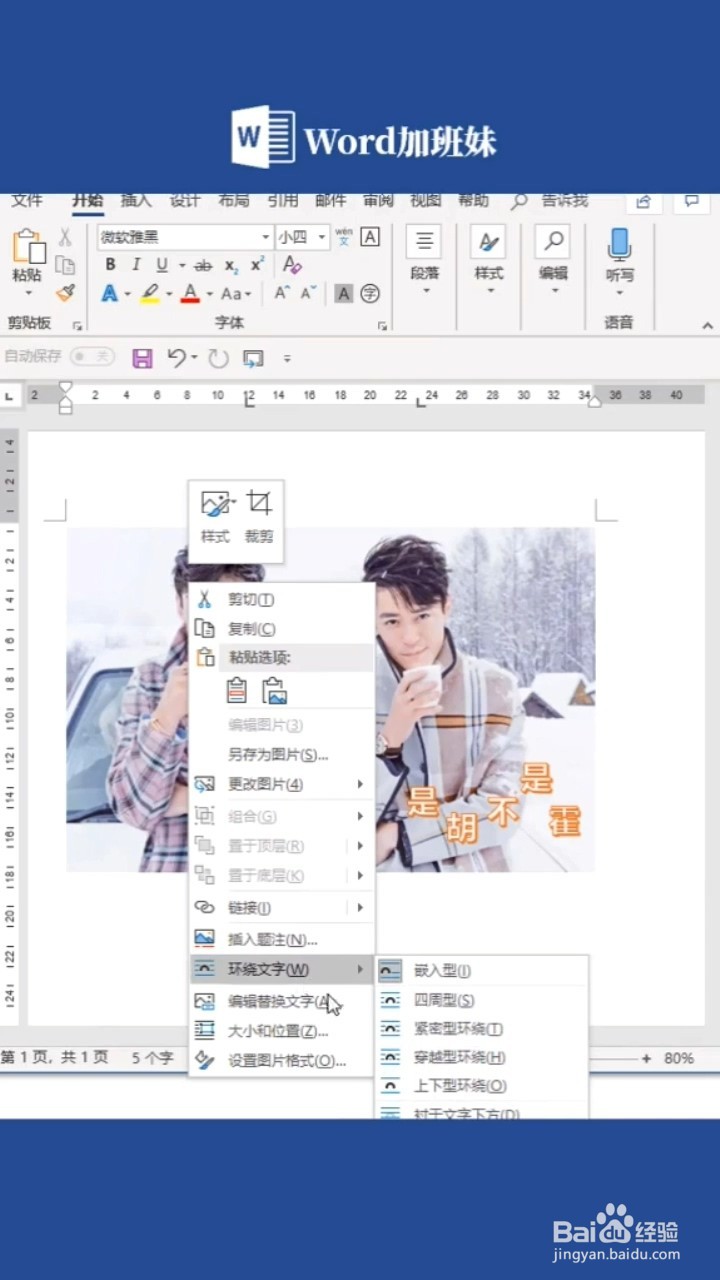The image size is (720, 1280).
Task: Select 剪切(T) in context menu
Action: point(281,599)
